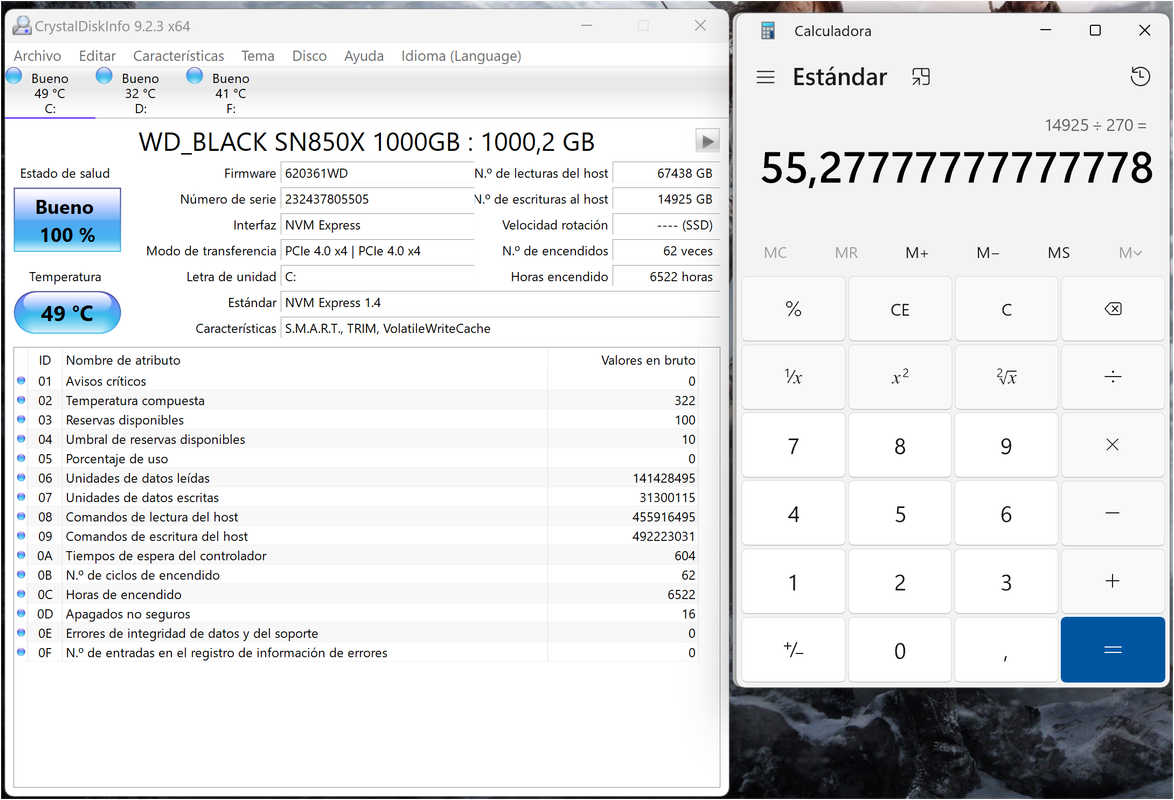Open Calculator history icon
Viewport: 1174px width, 800px height.
tap(1140, 76)
